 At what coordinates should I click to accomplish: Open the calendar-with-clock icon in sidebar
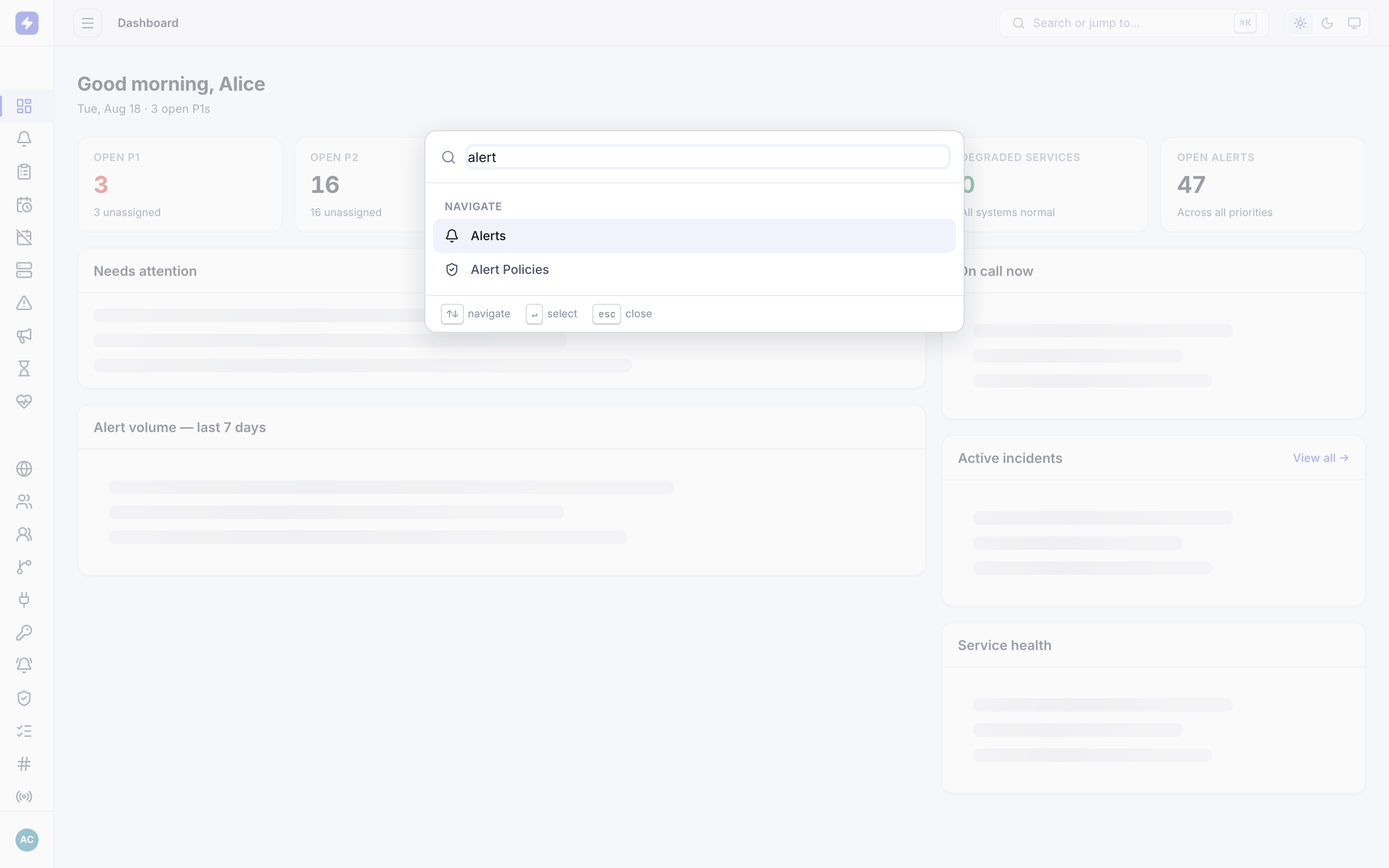(24, 205)
